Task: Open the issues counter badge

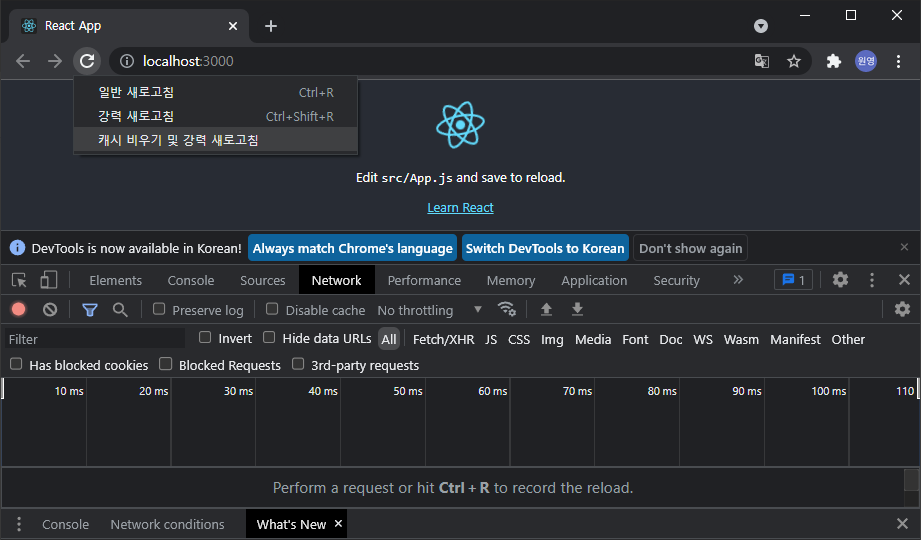Action: pyautogui.click(x=794, y=280)
